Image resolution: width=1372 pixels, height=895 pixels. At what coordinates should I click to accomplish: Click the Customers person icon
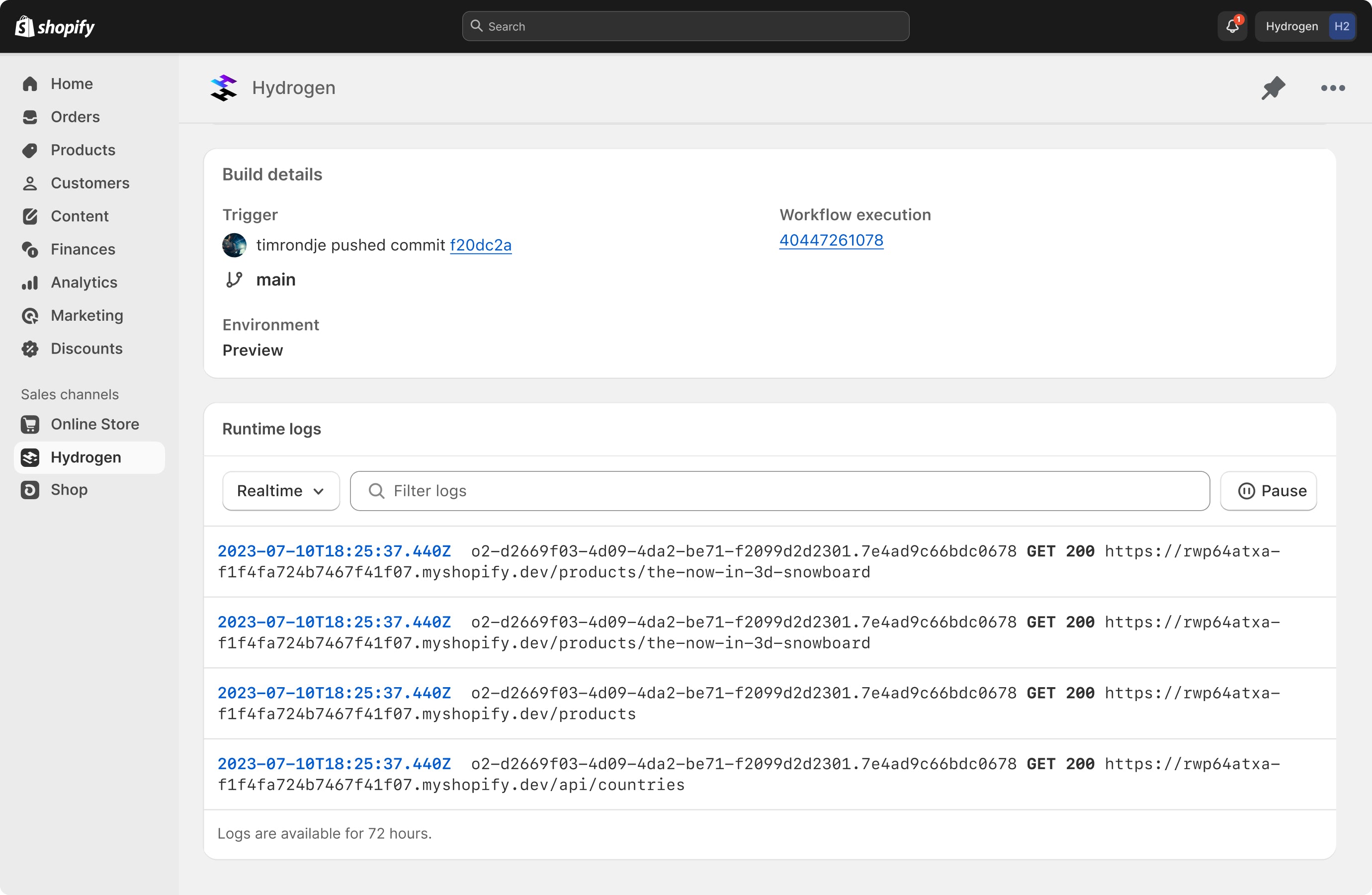(30, 183)
